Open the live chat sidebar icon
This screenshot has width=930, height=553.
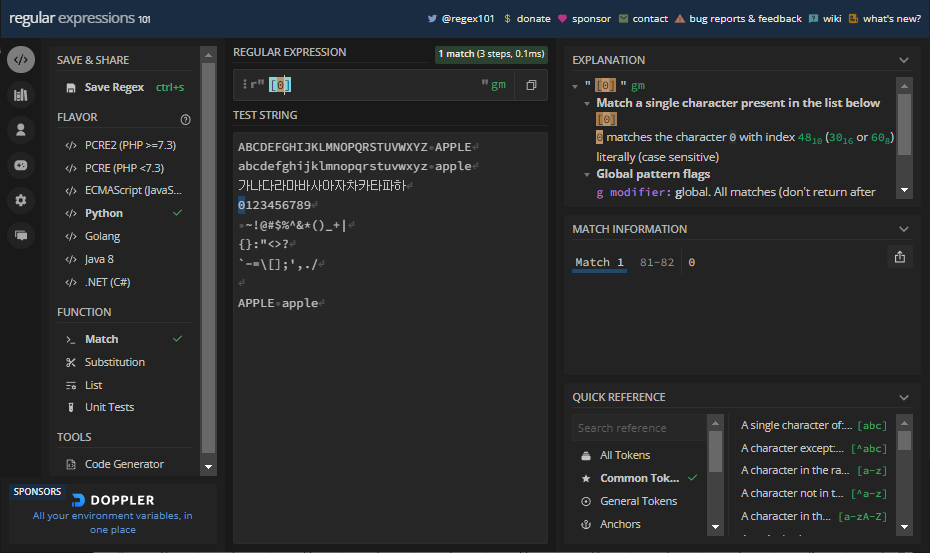[x=21, y=236]
